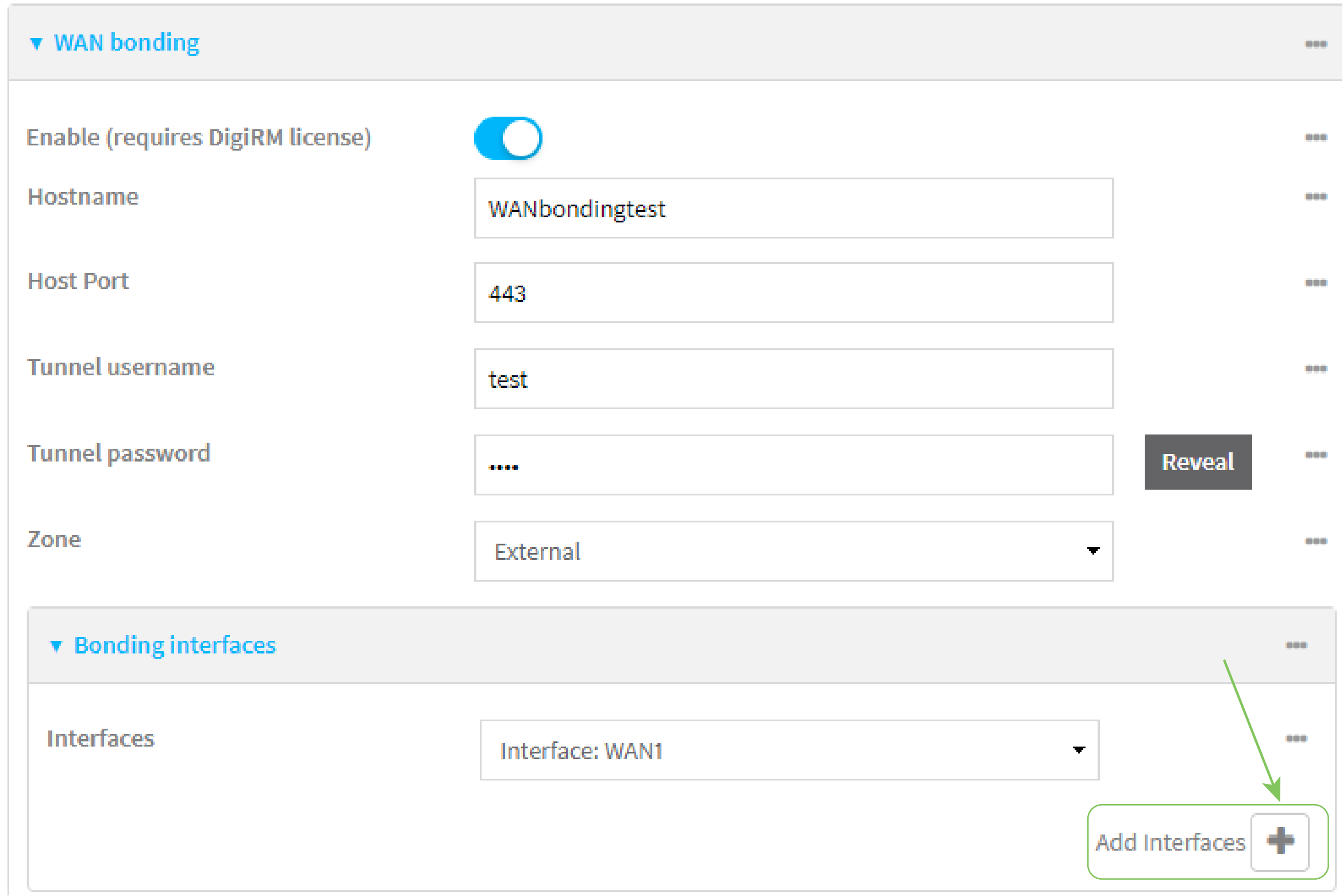
Task: Open the Interface: WAN1 dropdown
Action: (x=789, y=750)
